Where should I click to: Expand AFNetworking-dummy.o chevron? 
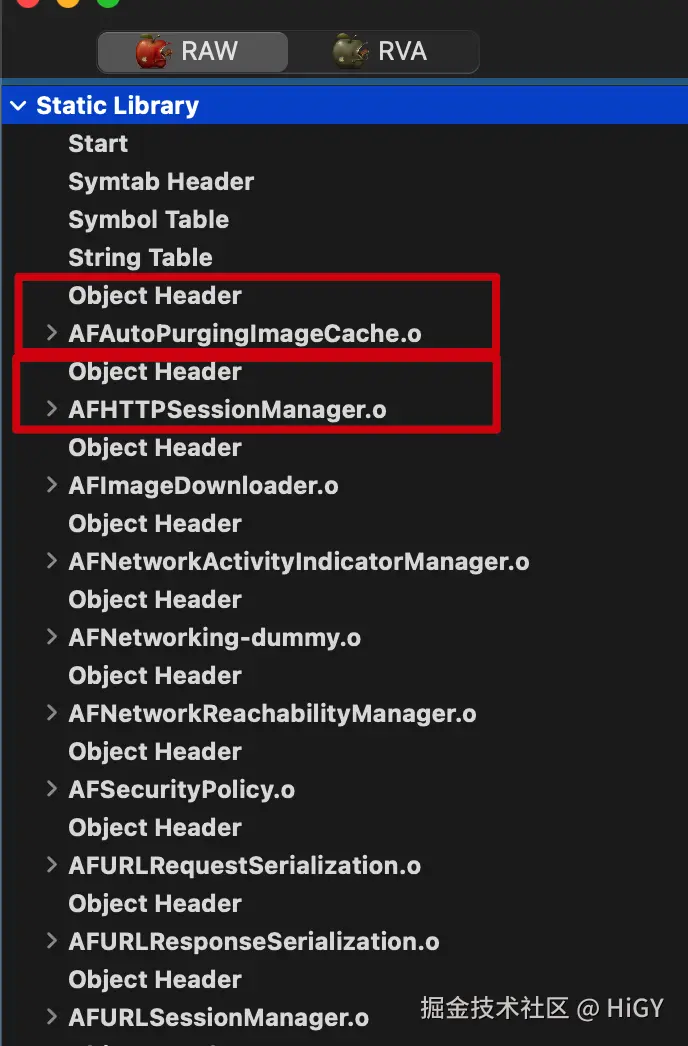tap(52, 637)
